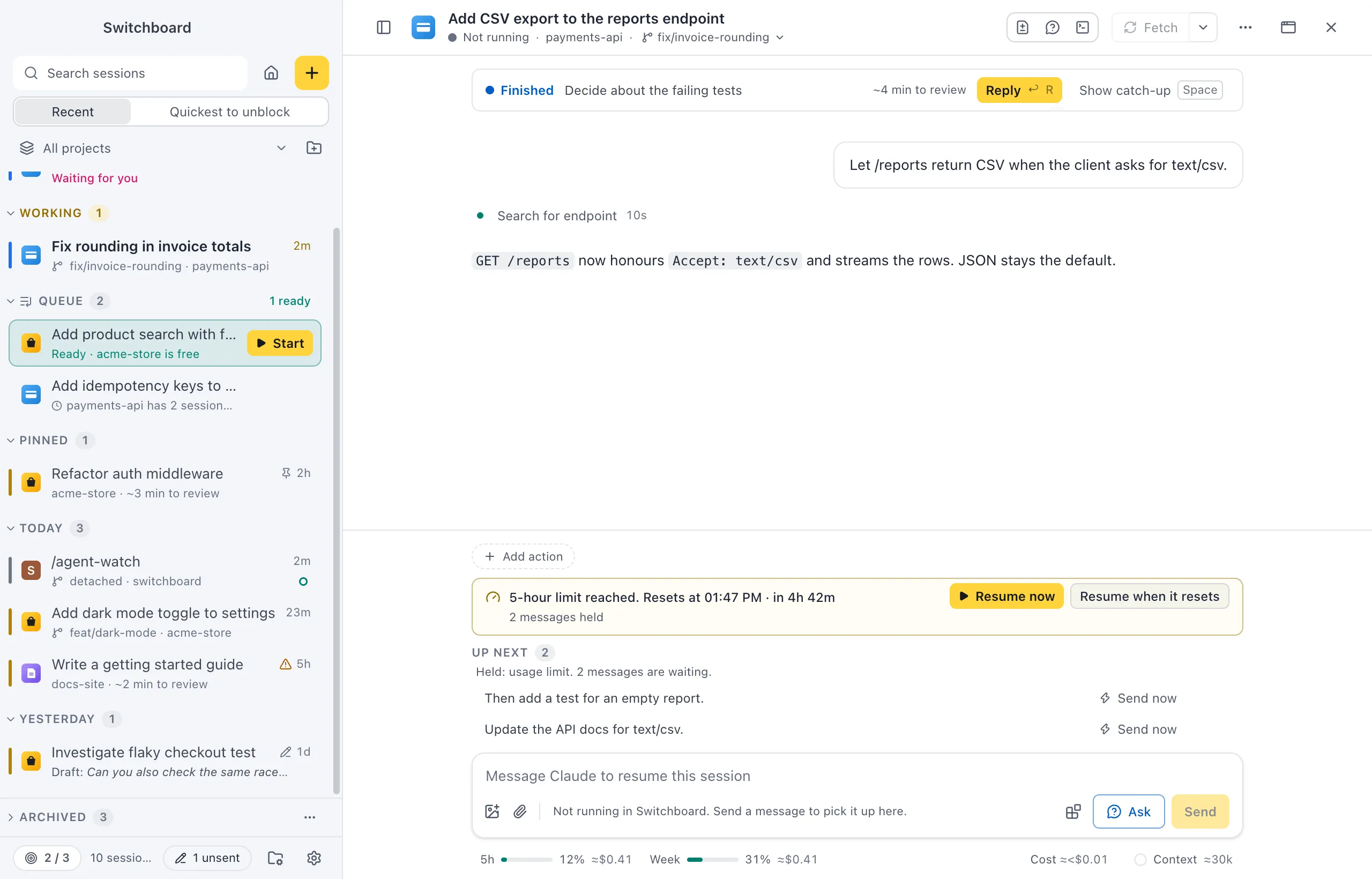Collapse the WORKING section

[10, 213]
